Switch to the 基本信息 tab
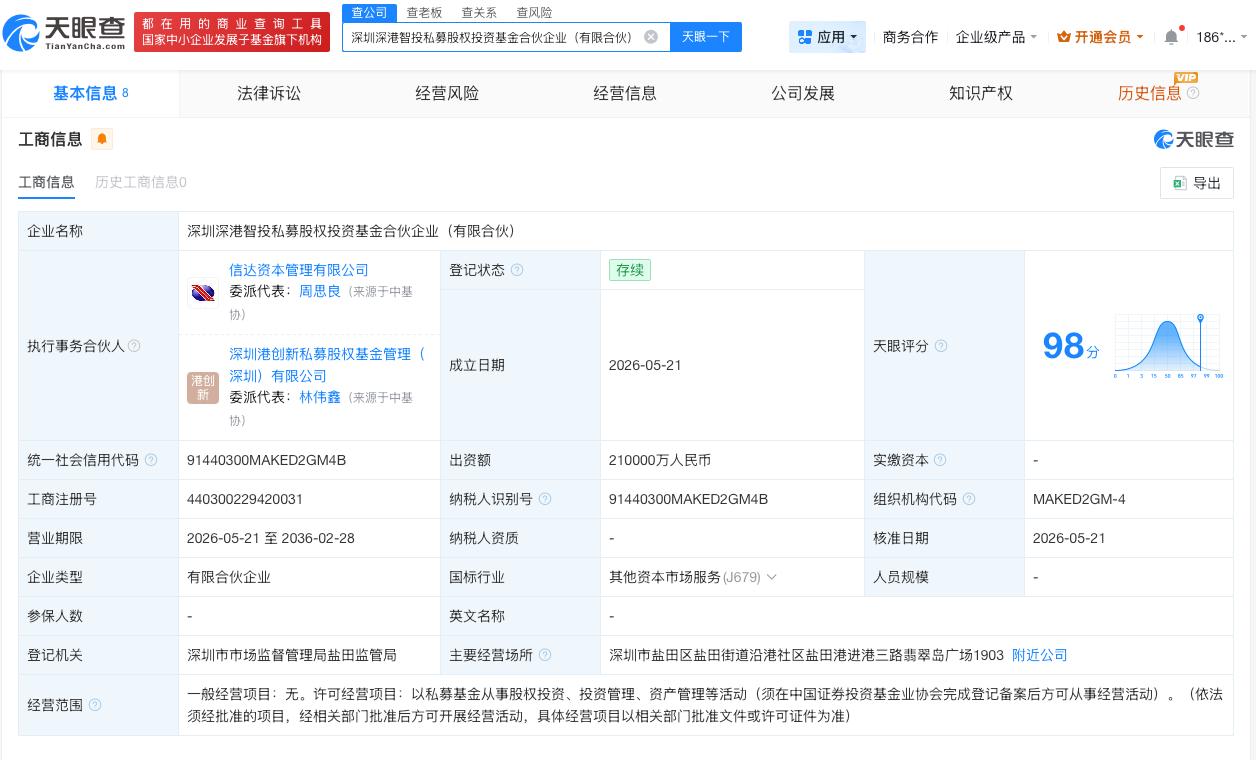Viewport: 1256px width, 760px height. [90, 93]
